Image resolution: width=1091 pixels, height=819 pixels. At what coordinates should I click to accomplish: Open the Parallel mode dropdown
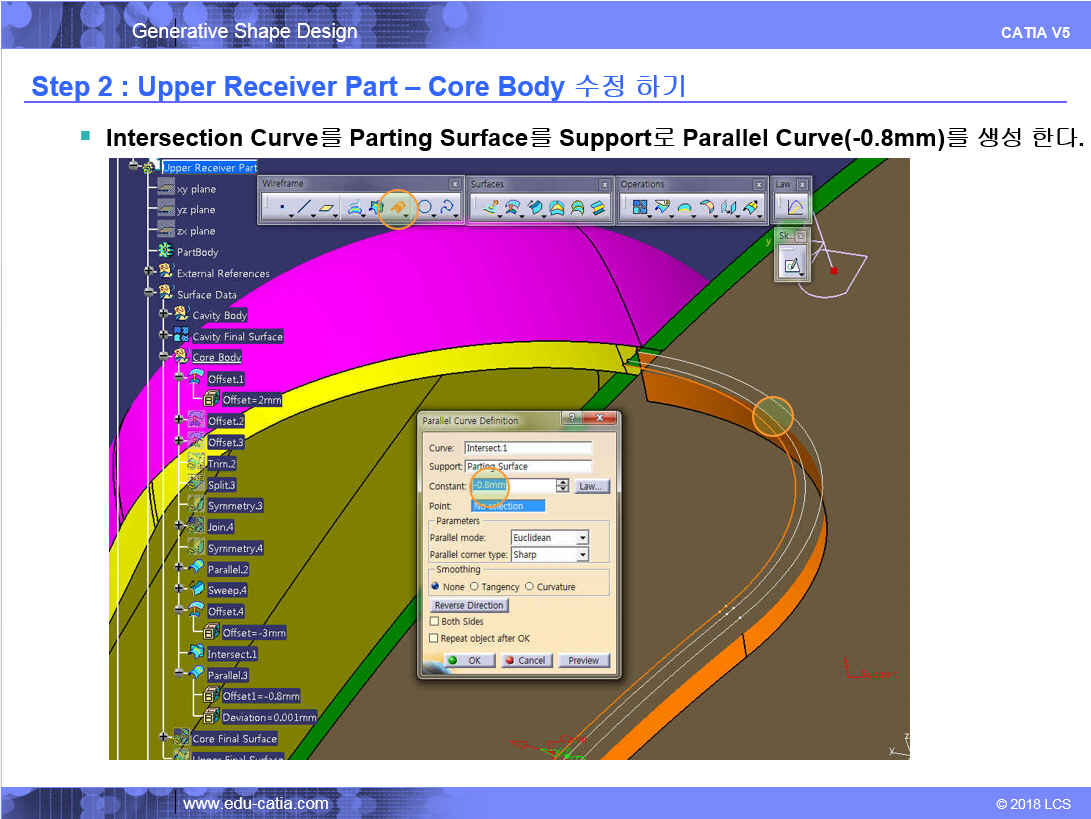click(582, 538)
